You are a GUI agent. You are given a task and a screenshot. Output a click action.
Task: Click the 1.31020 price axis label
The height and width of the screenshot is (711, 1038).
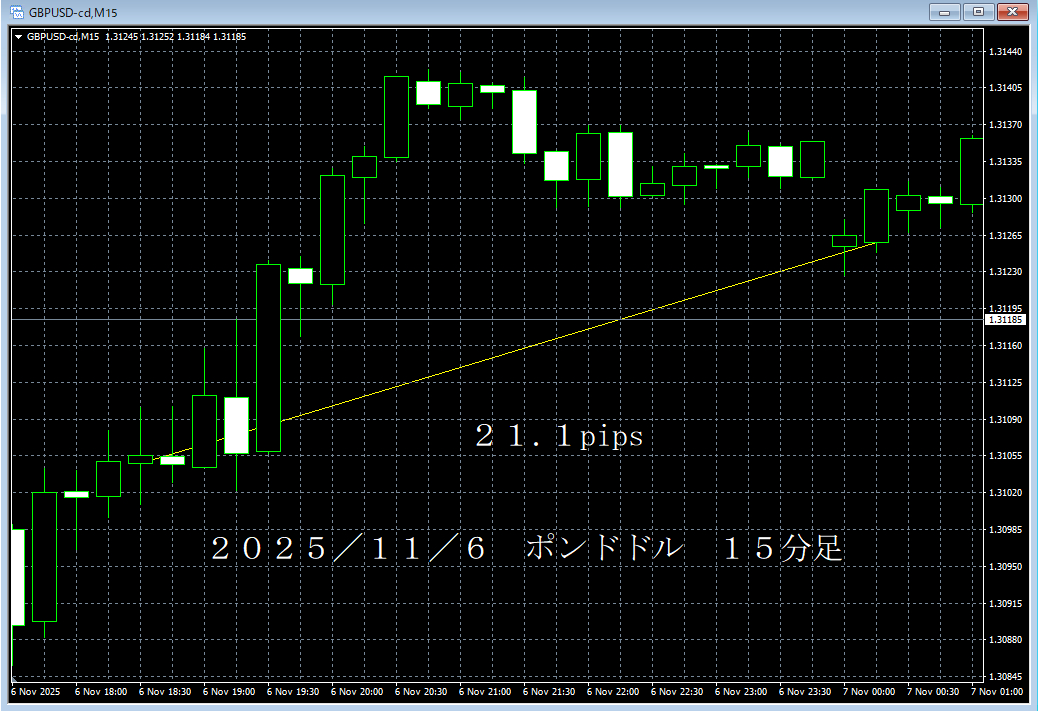pyautogui.click(x=1004, y=493)
